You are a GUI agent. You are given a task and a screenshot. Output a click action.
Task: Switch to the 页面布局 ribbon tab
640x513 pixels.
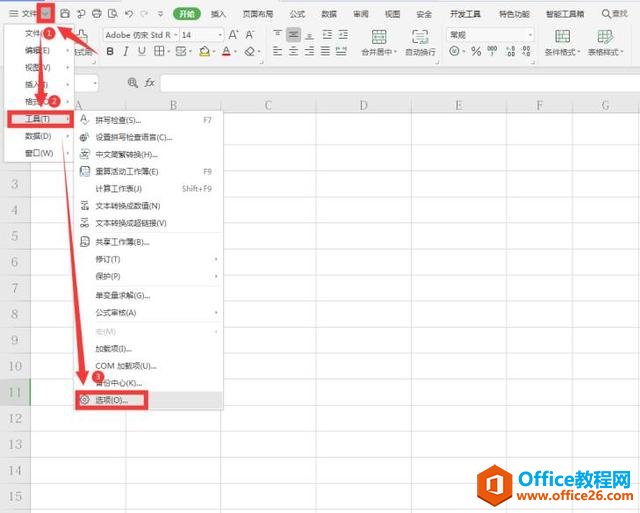(x=258, y=14)
